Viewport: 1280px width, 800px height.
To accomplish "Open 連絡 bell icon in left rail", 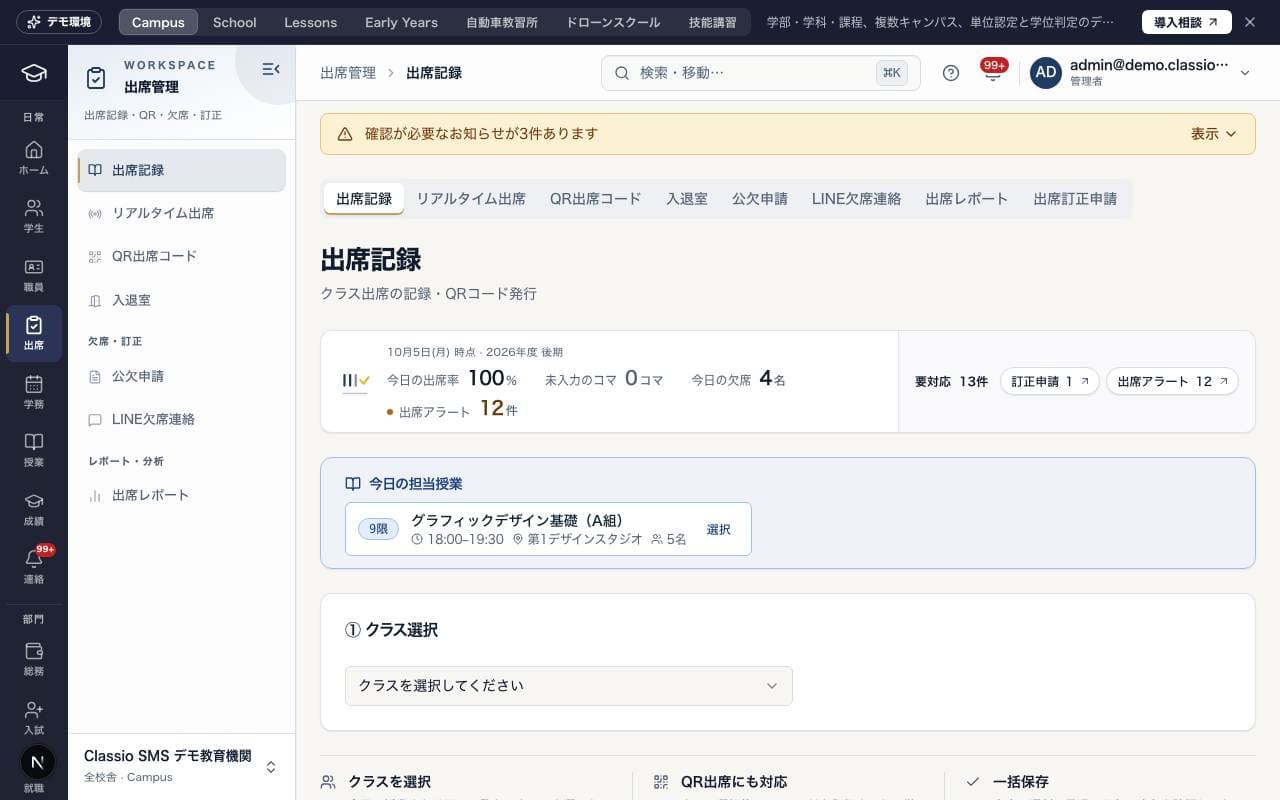I will [x=34, y=567].
